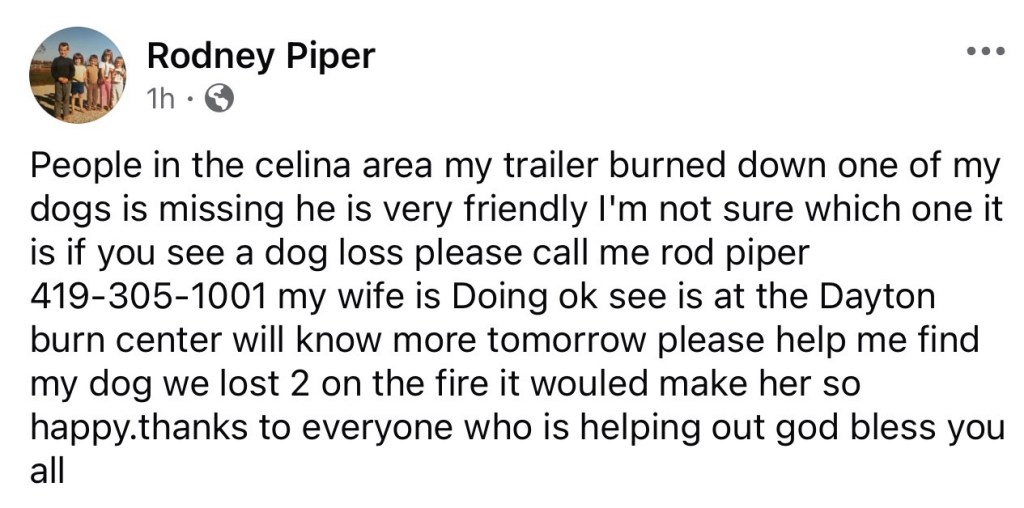
Task: Click the globe public audience icon
Action: pyautogui.click(x=218, y=97)
